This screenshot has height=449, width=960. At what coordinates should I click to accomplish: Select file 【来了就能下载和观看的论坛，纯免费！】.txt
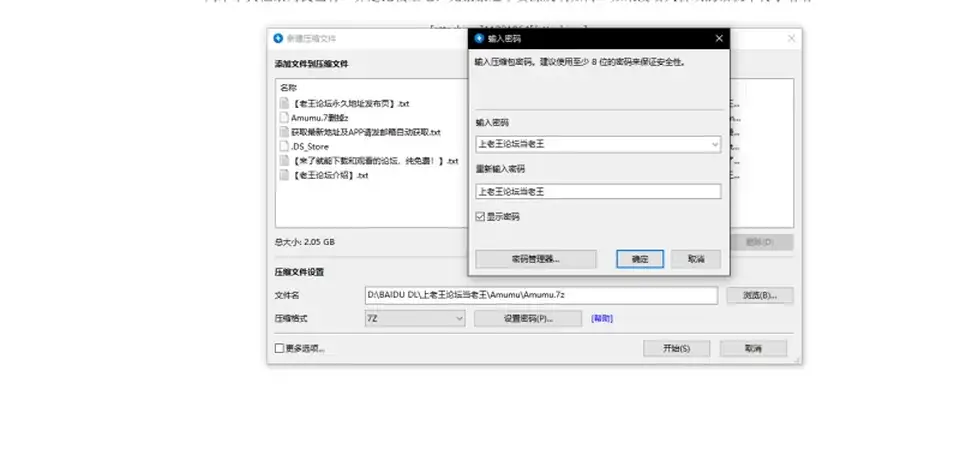pyautogui.click(x=375, y=160)
